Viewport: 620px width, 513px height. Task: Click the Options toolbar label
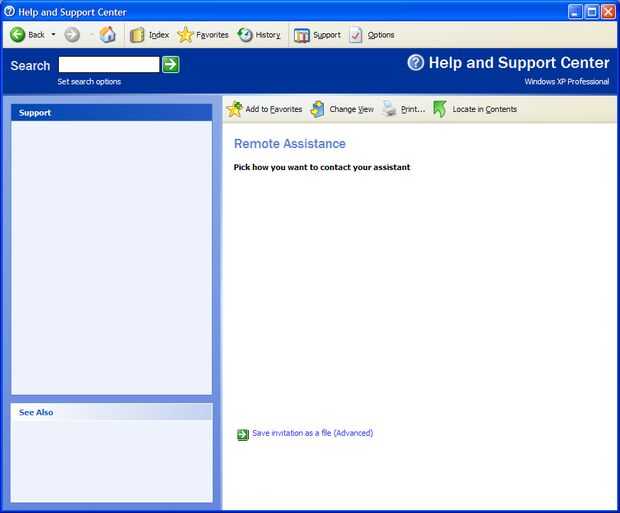[381, 35]
